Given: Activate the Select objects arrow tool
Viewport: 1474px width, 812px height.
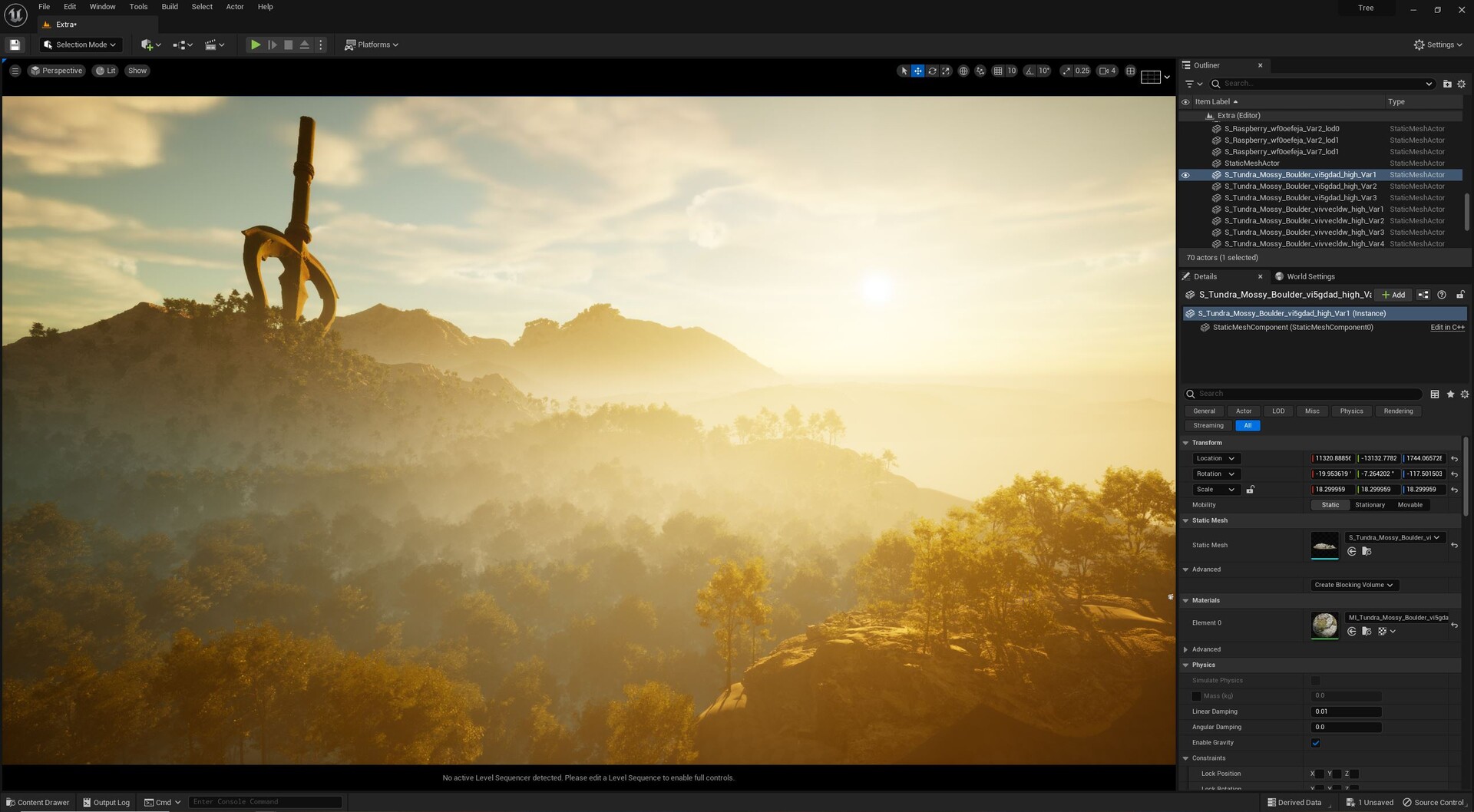Looking at the screenshot, I should tap(904, 71).
